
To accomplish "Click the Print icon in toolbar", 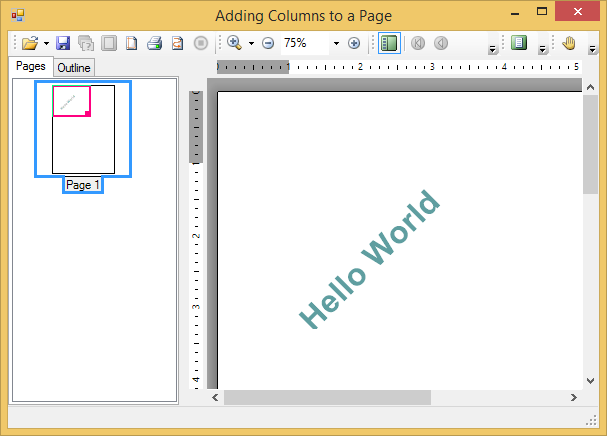I will [155, 43].
